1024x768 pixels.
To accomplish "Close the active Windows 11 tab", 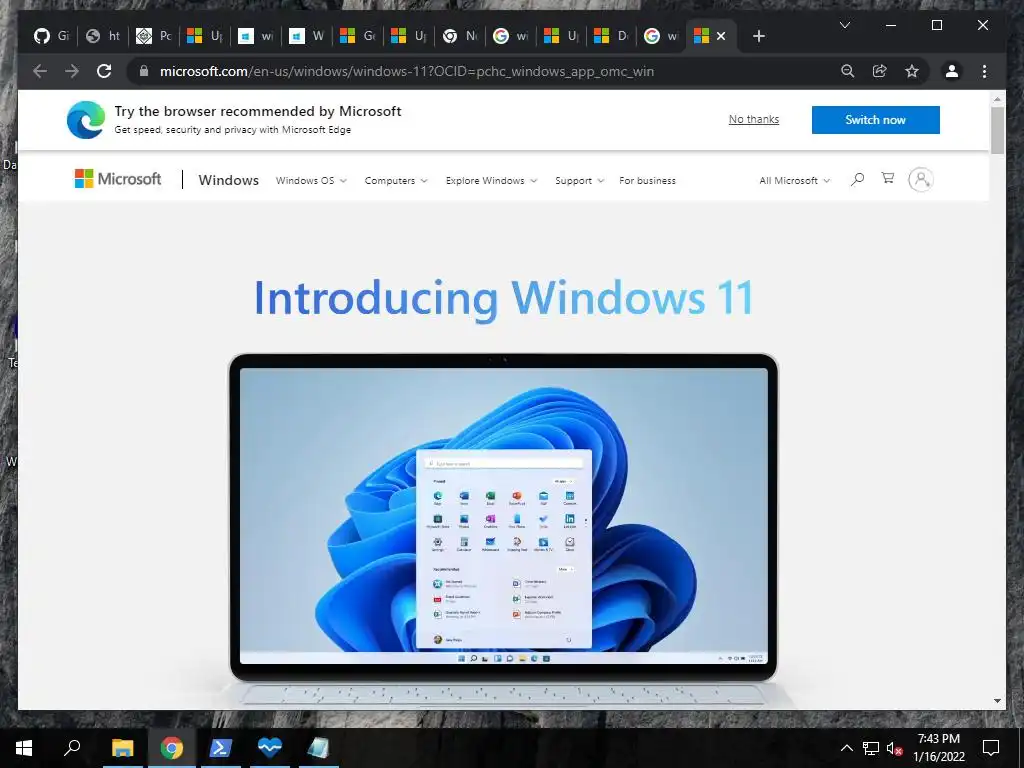I will coord(721,36).
